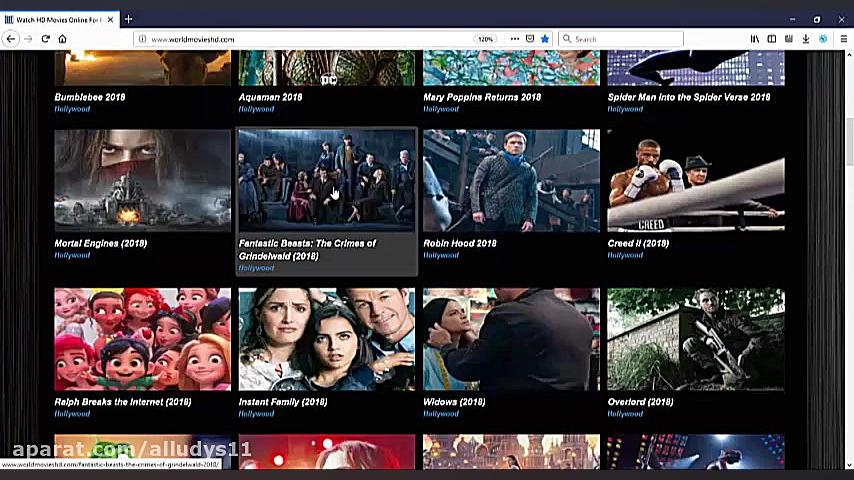Click the Mortal Engines poster thumbnail

point(143,180)
